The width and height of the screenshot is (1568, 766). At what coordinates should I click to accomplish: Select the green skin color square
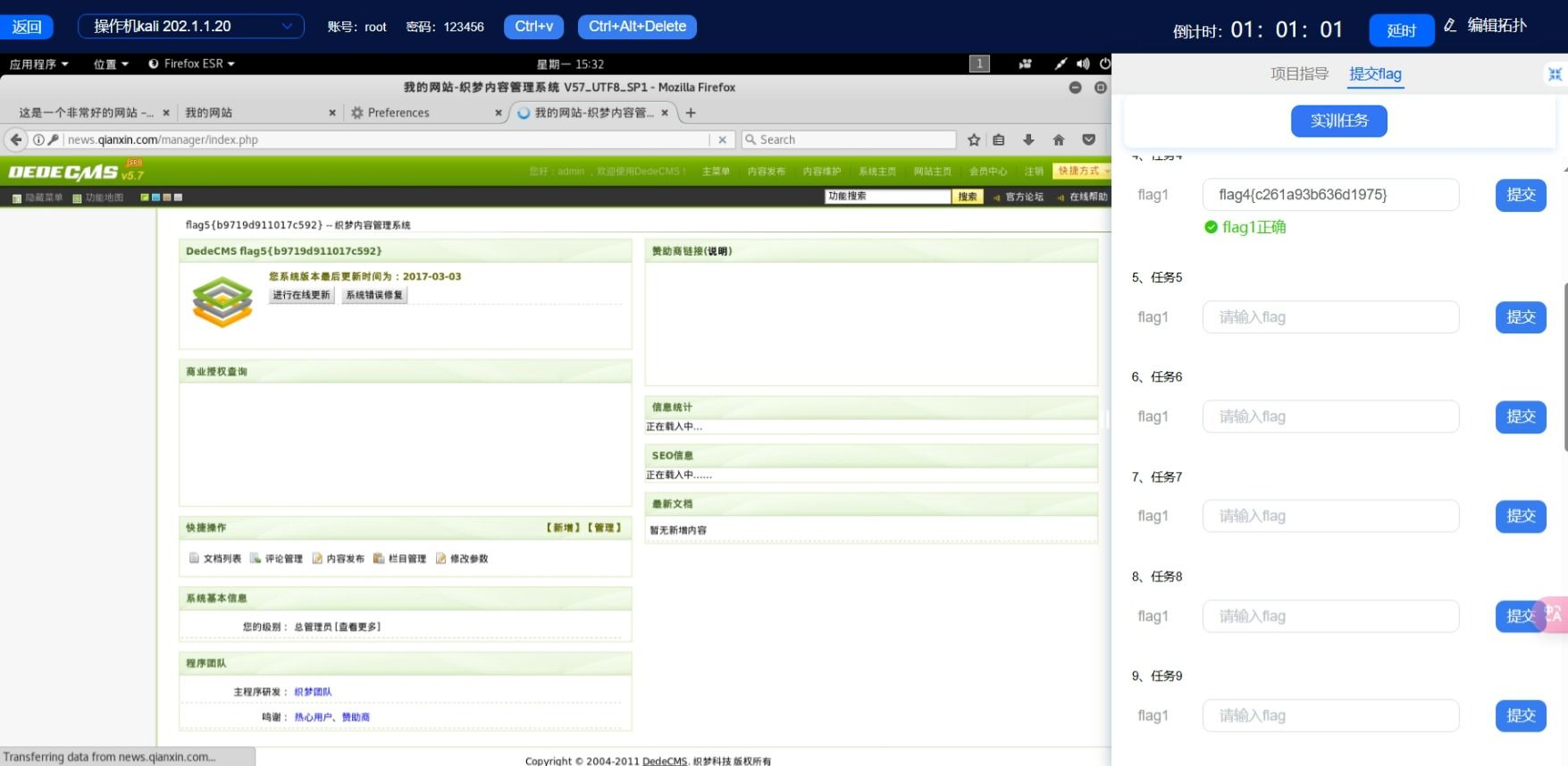[x=145, y=198]
